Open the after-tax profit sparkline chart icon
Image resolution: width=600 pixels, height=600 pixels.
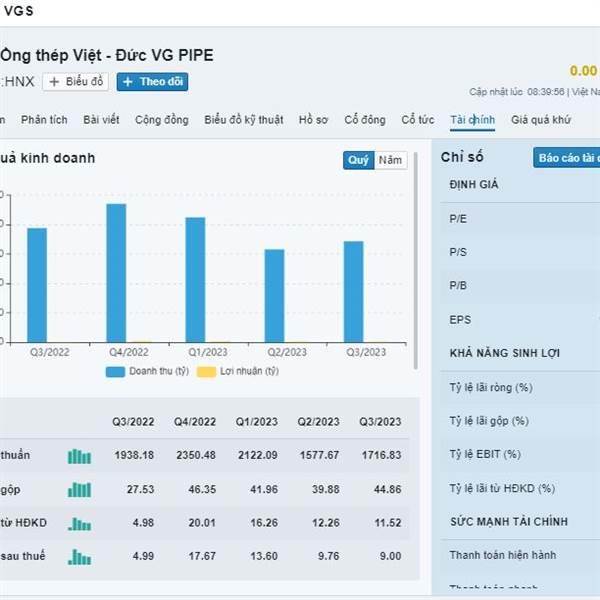coord(79,557)
